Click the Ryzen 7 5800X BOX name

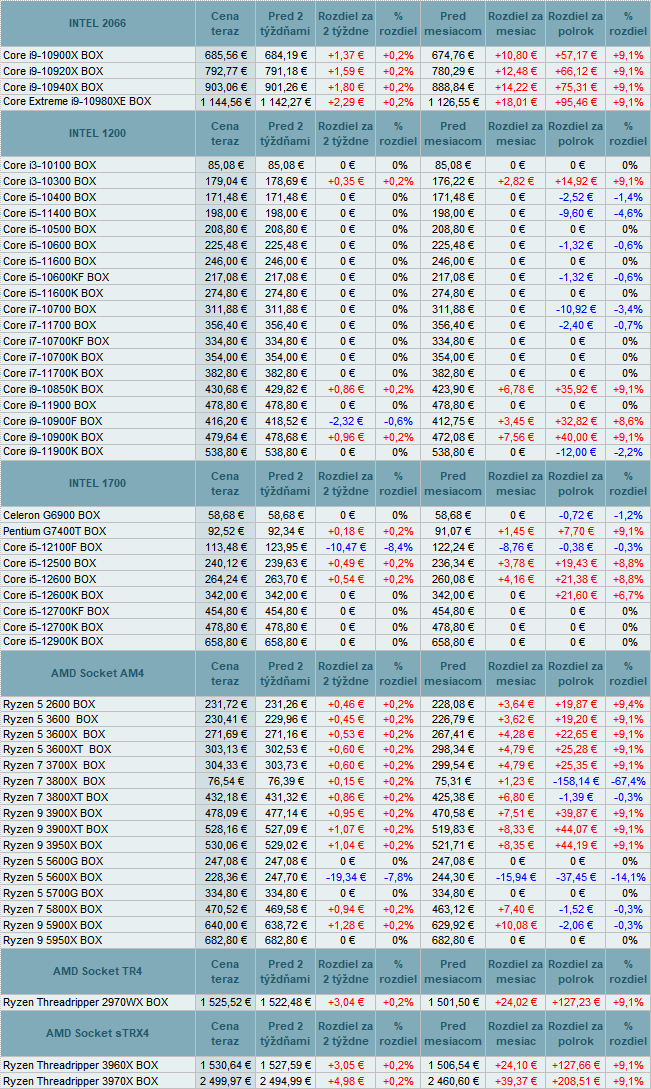53,909
